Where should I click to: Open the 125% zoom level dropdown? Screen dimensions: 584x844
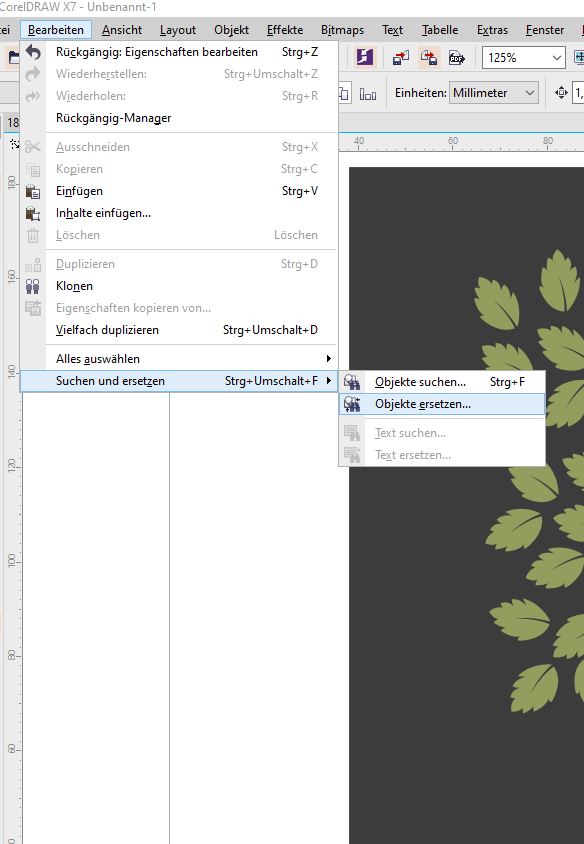click(557, 58)
